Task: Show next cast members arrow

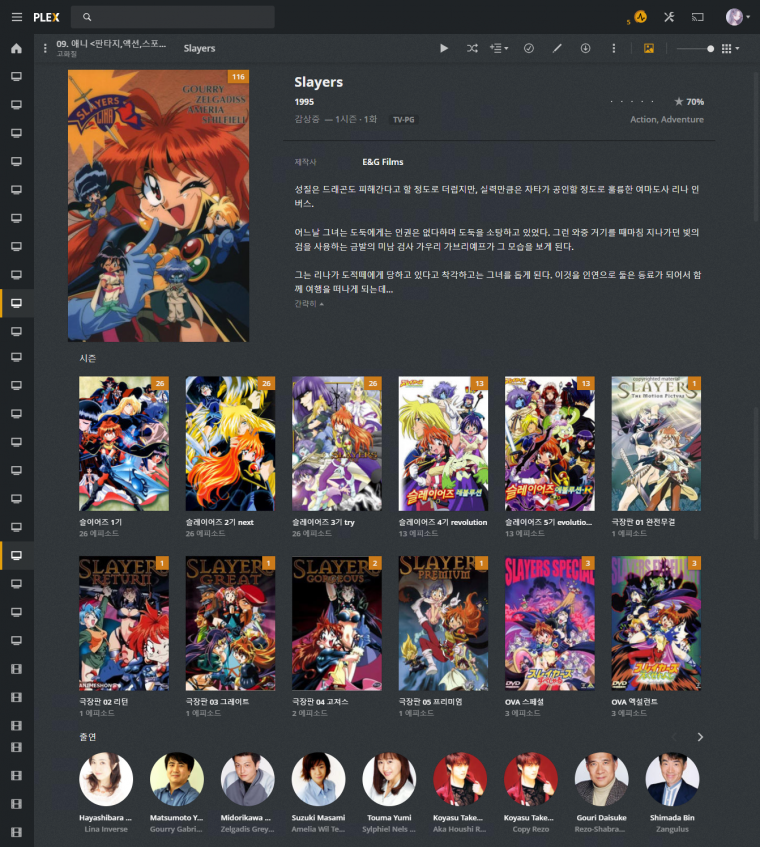Action: [x=700, y=737]
